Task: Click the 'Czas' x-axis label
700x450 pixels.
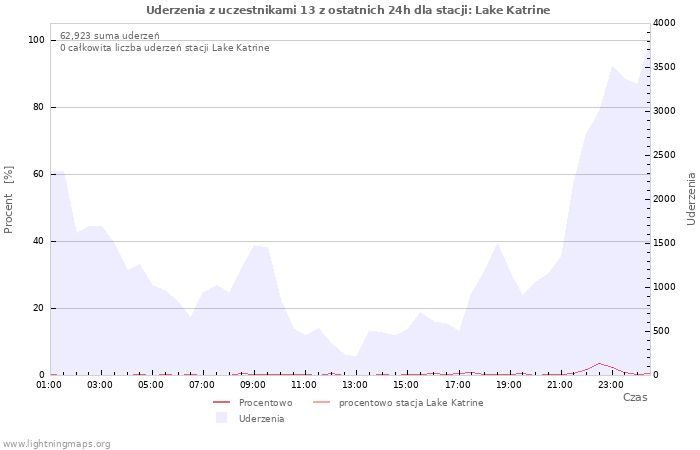Action: tap(634, 397)
